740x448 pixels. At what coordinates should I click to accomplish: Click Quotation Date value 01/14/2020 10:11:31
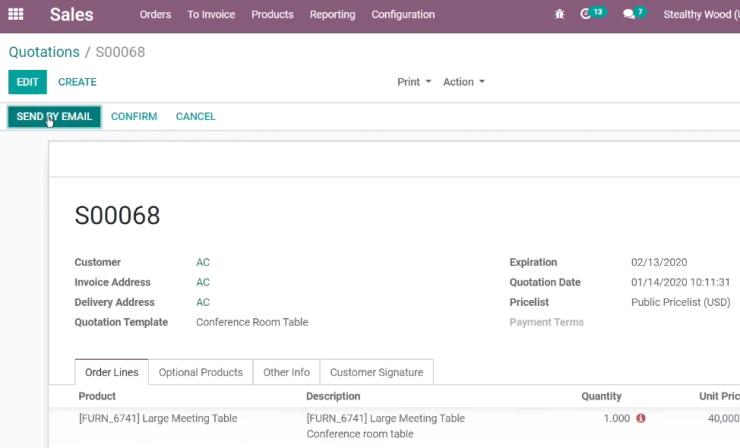(x=681, y=282)
